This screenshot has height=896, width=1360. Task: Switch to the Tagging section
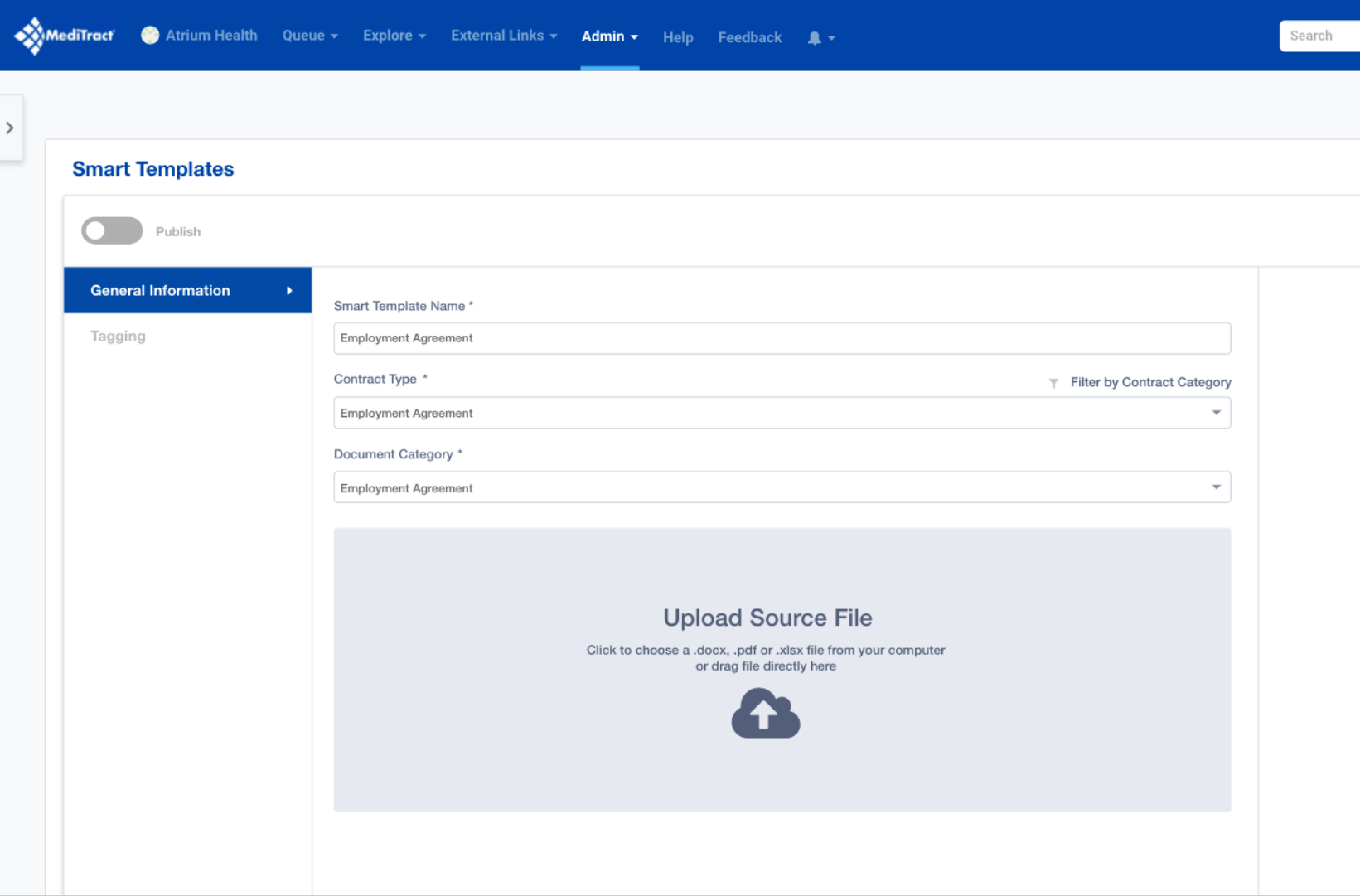click(x=117, y=336)
